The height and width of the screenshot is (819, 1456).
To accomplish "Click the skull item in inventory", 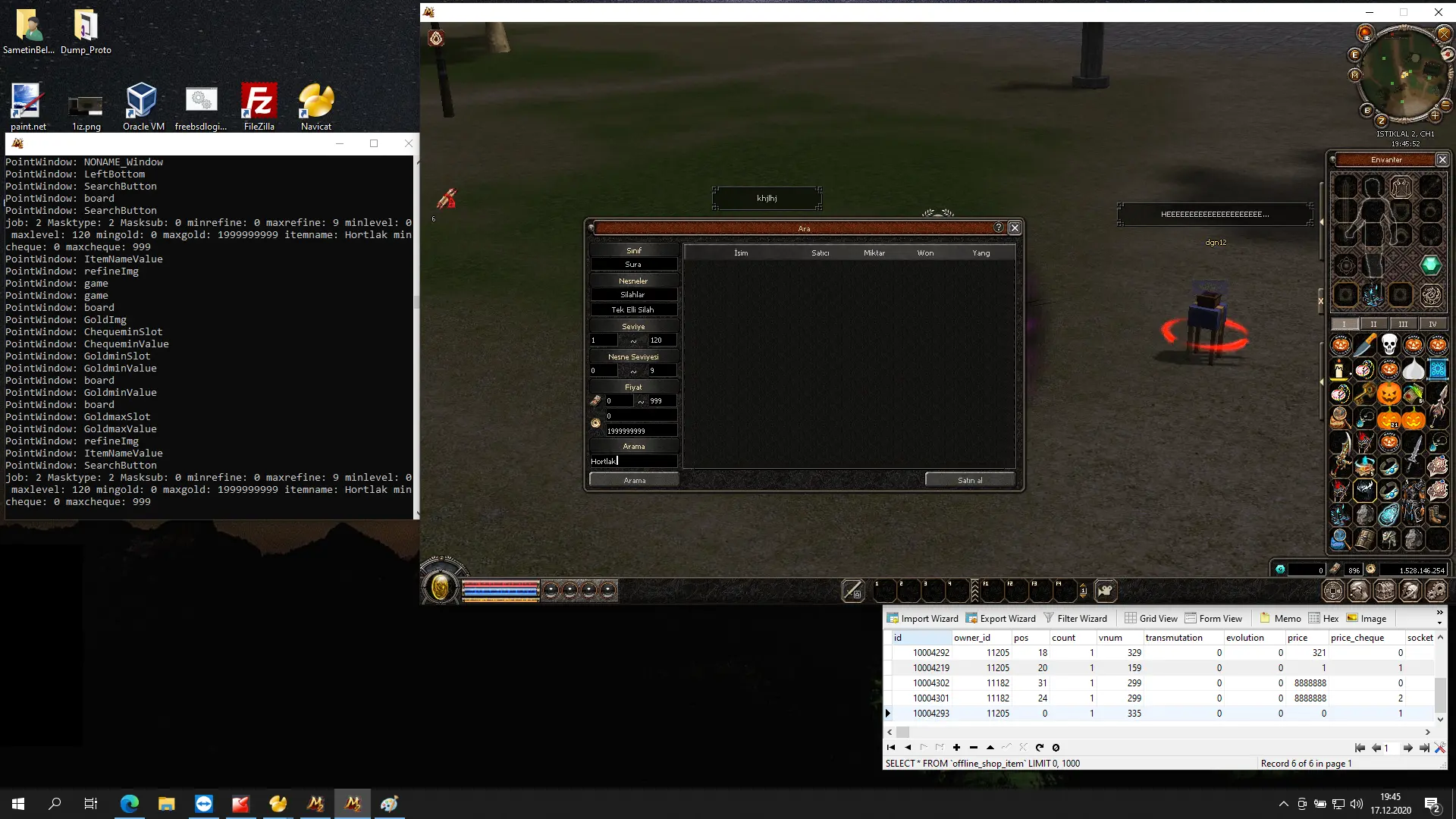I will (x=1389, y=345).
